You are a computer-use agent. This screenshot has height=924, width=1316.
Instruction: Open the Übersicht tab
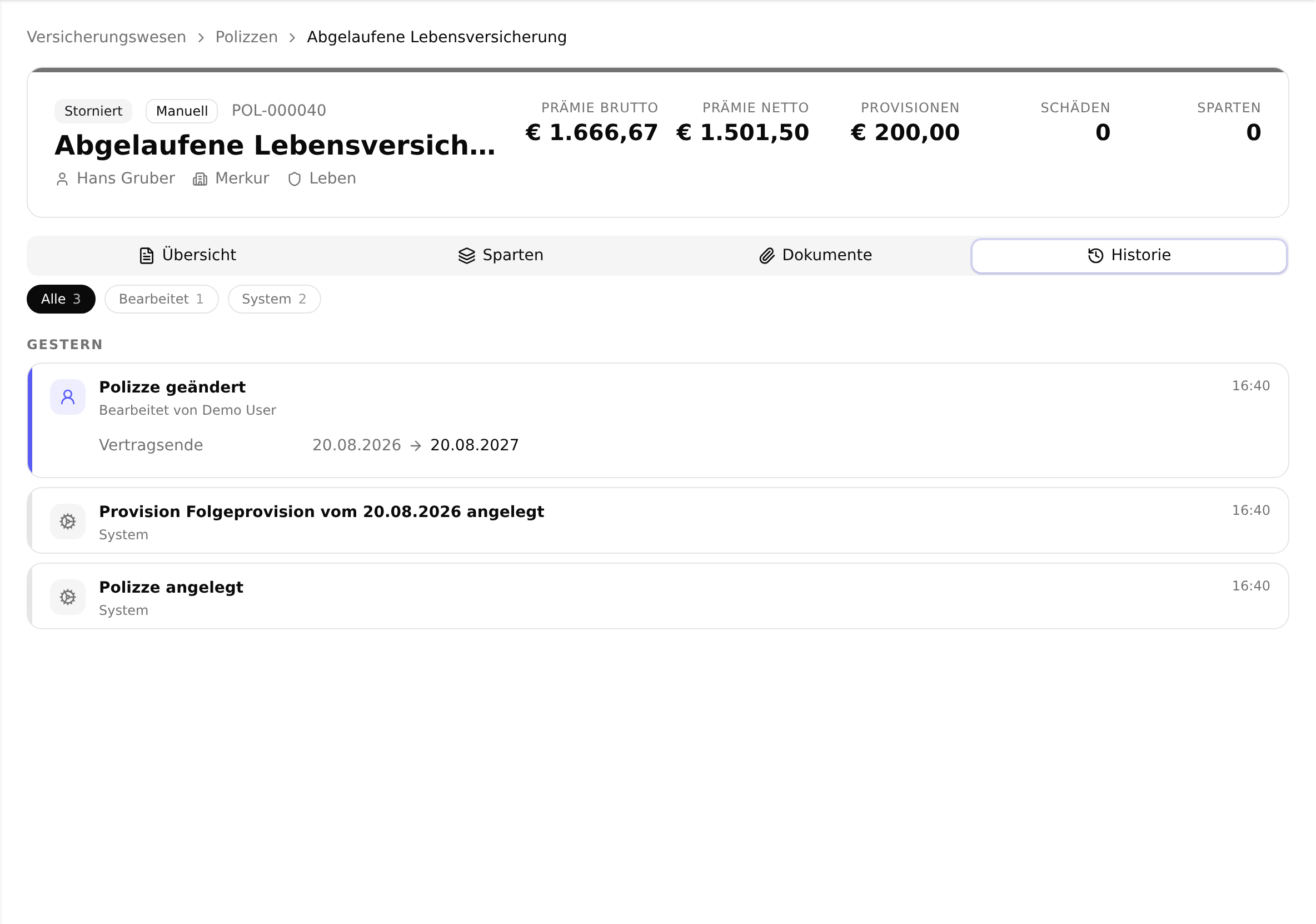tap(187, 255)
